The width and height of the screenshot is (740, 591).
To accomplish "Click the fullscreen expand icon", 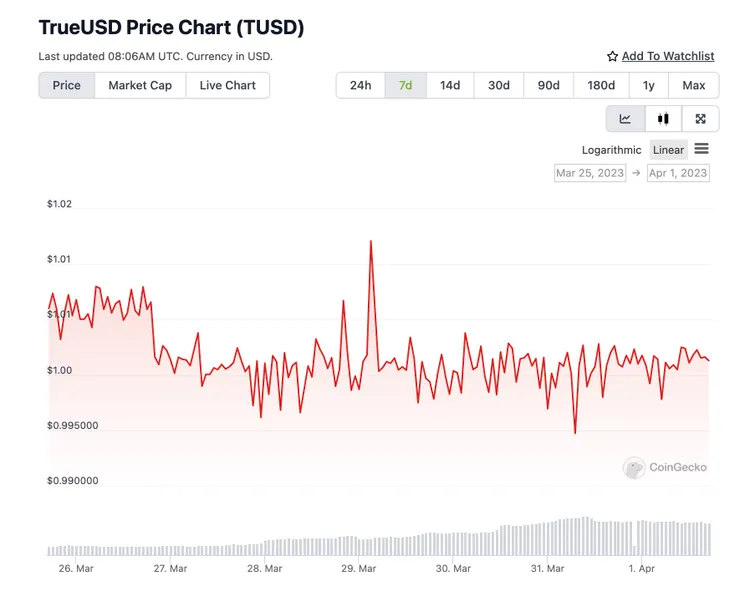I will [700, 119].
